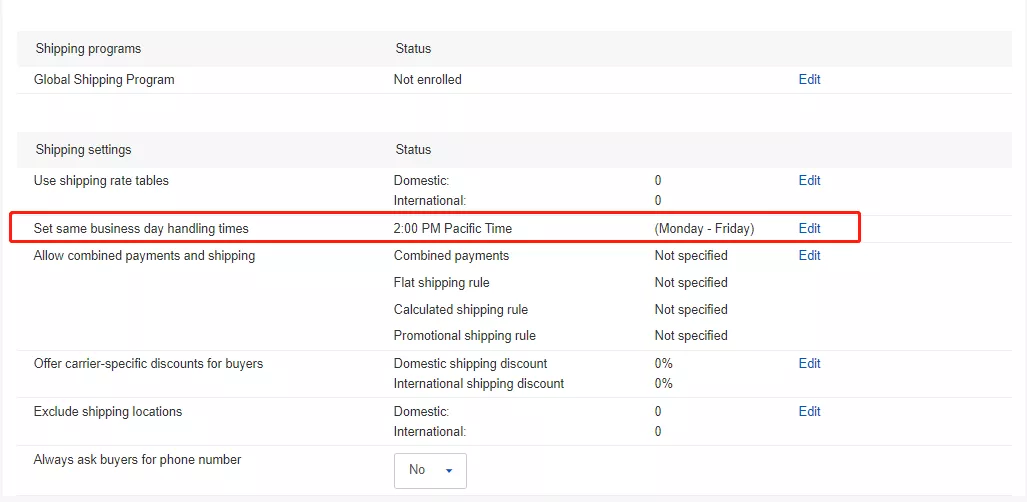
Task: Edit the excluded shipping locations
Action: tap(809, 412)
